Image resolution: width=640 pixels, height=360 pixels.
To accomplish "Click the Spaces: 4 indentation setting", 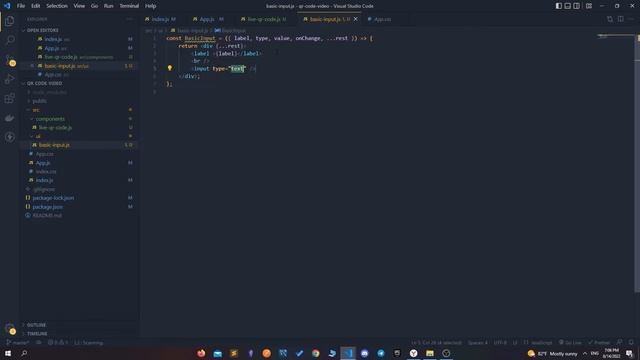I will pos(478,342).
